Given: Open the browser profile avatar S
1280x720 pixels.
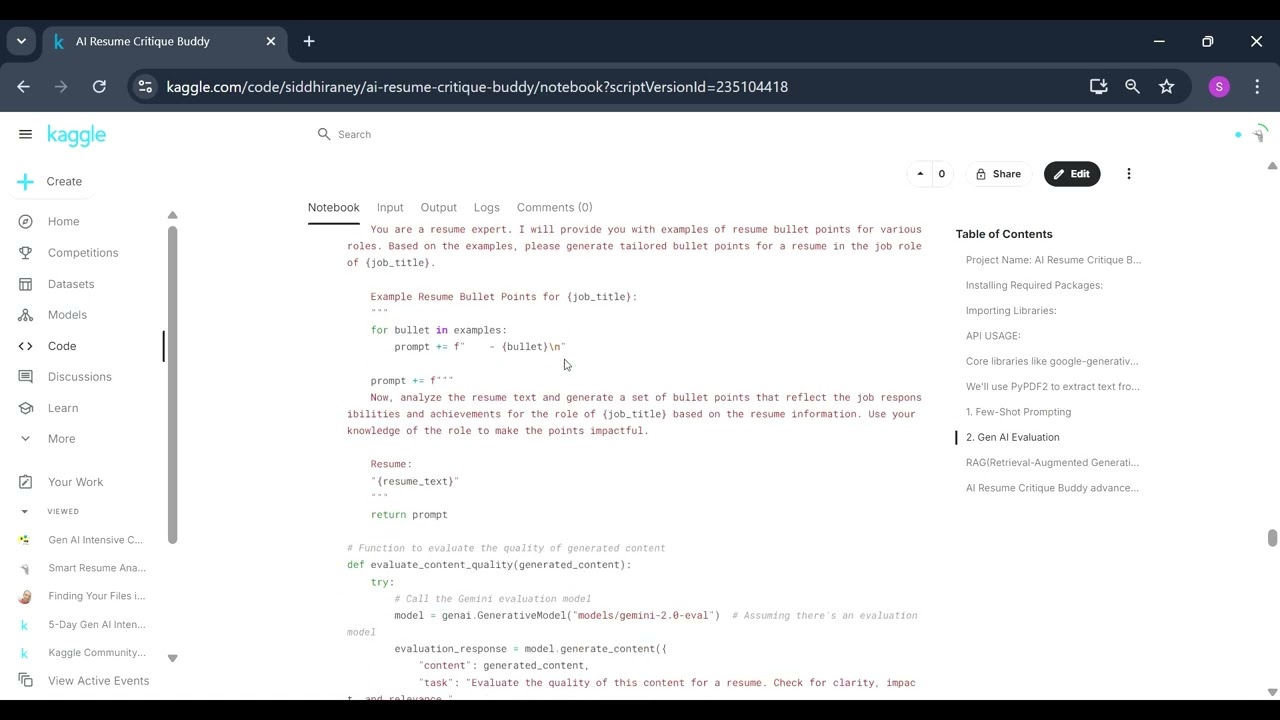Looking at the screenshot, I should click(1219, 87).
